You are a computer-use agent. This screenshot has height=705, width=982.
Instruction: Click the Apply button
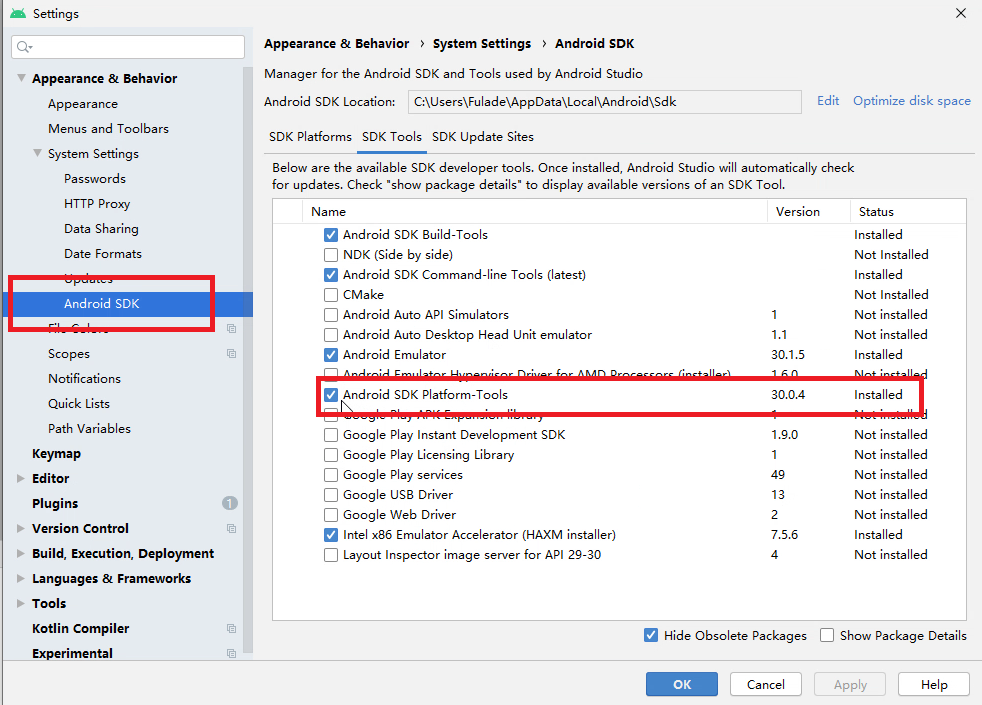point(849,684)
